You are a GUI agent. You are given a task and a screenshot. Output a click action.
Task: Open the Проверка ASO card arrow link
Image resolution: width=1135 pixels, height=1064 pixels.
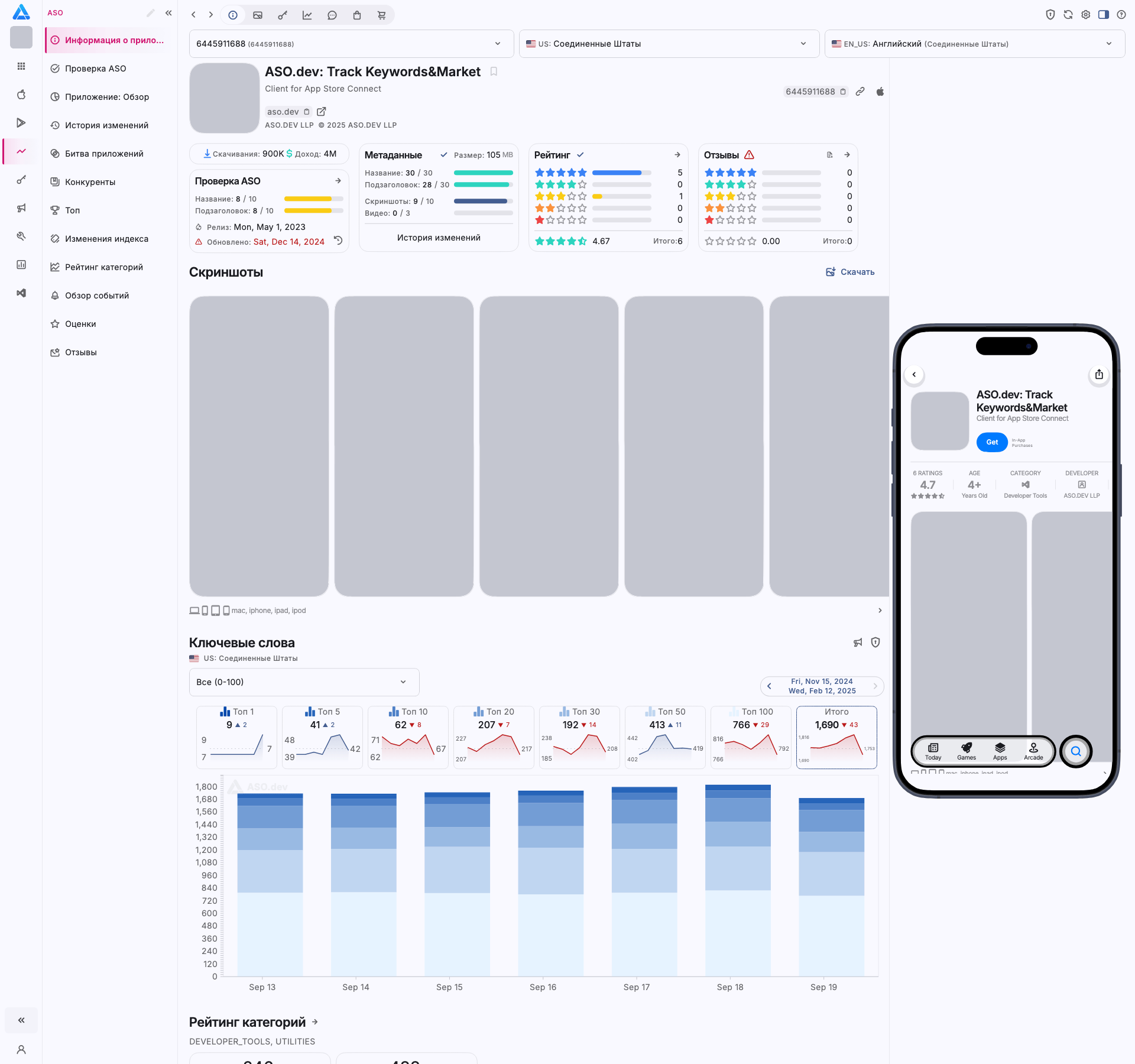pyautogui.click(x=338, y=181)
